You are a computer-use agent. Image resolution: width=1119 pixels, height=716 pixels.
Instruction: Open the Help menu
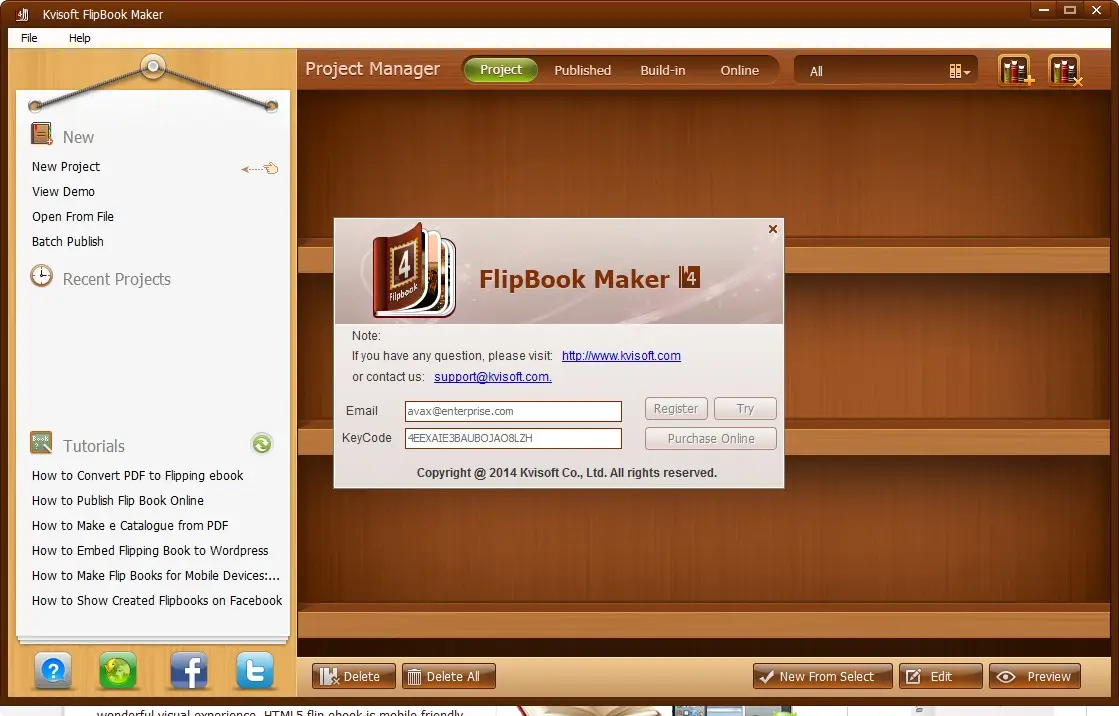[x=79, y=38]
